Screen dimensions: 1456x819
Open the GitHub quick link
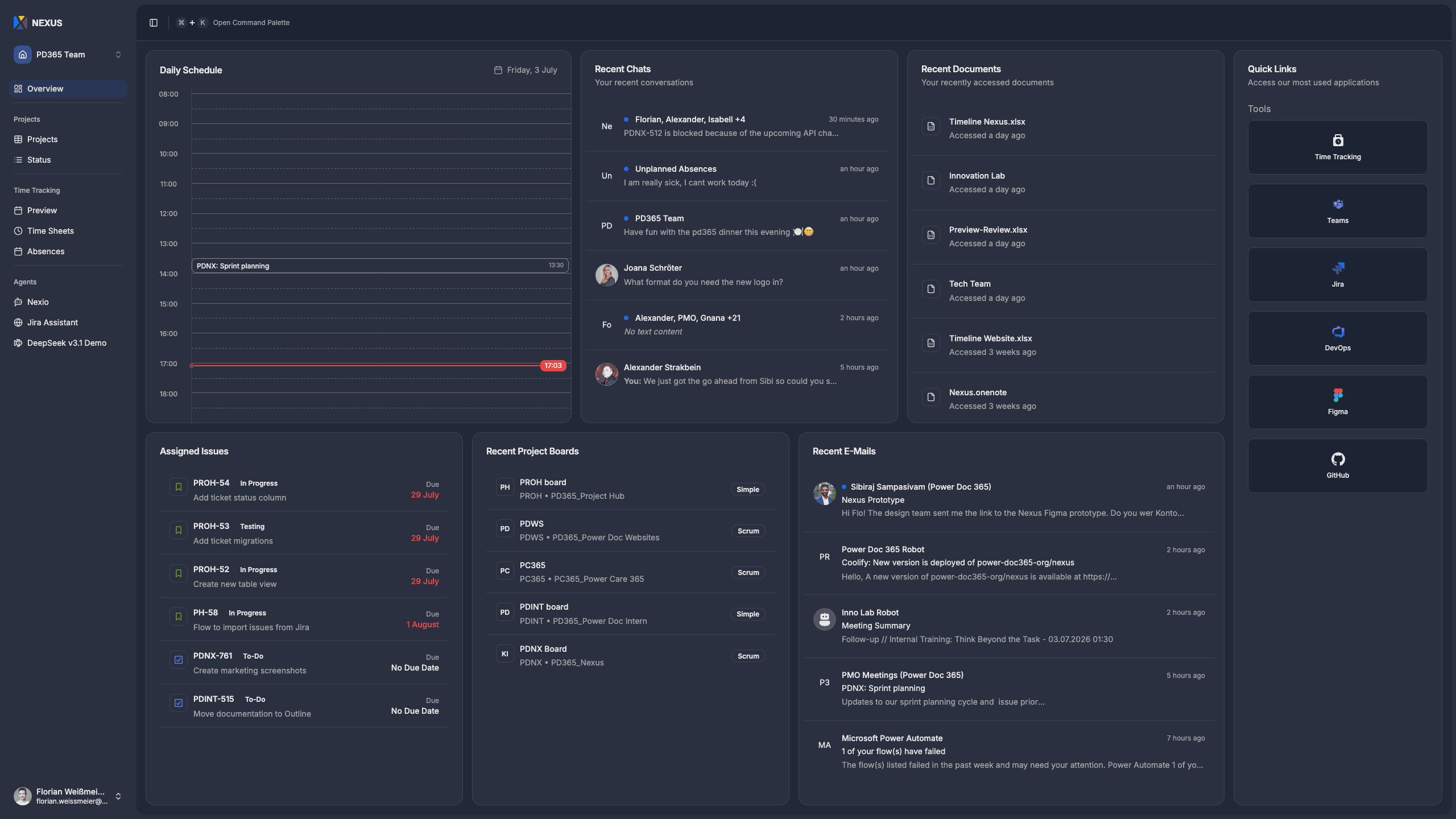point(1337,466)
